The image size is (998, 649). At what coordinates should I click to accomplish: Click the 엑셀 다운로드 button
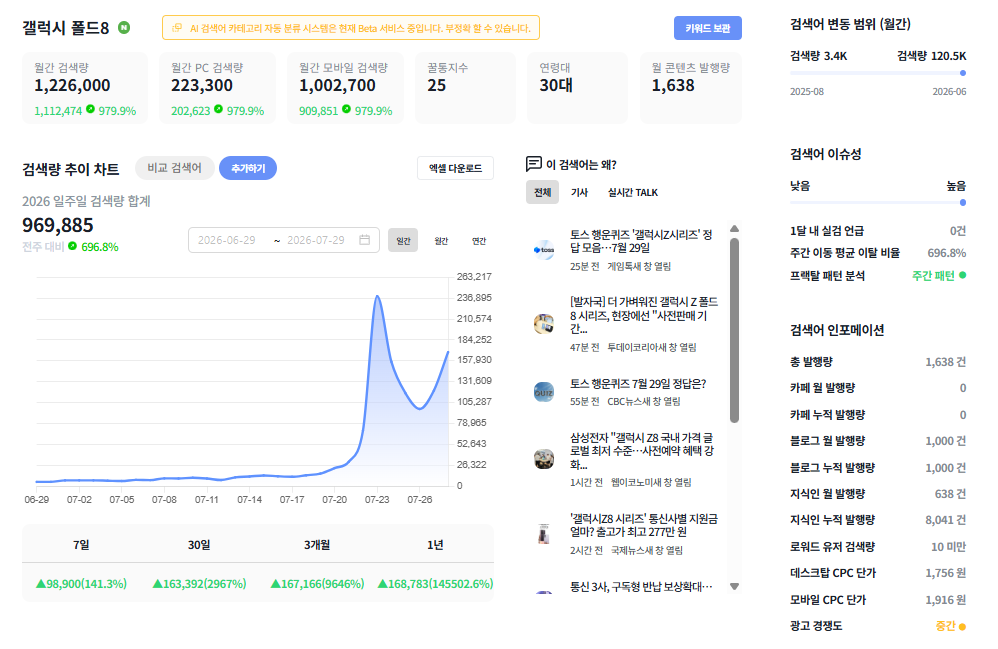coord(455,168)
